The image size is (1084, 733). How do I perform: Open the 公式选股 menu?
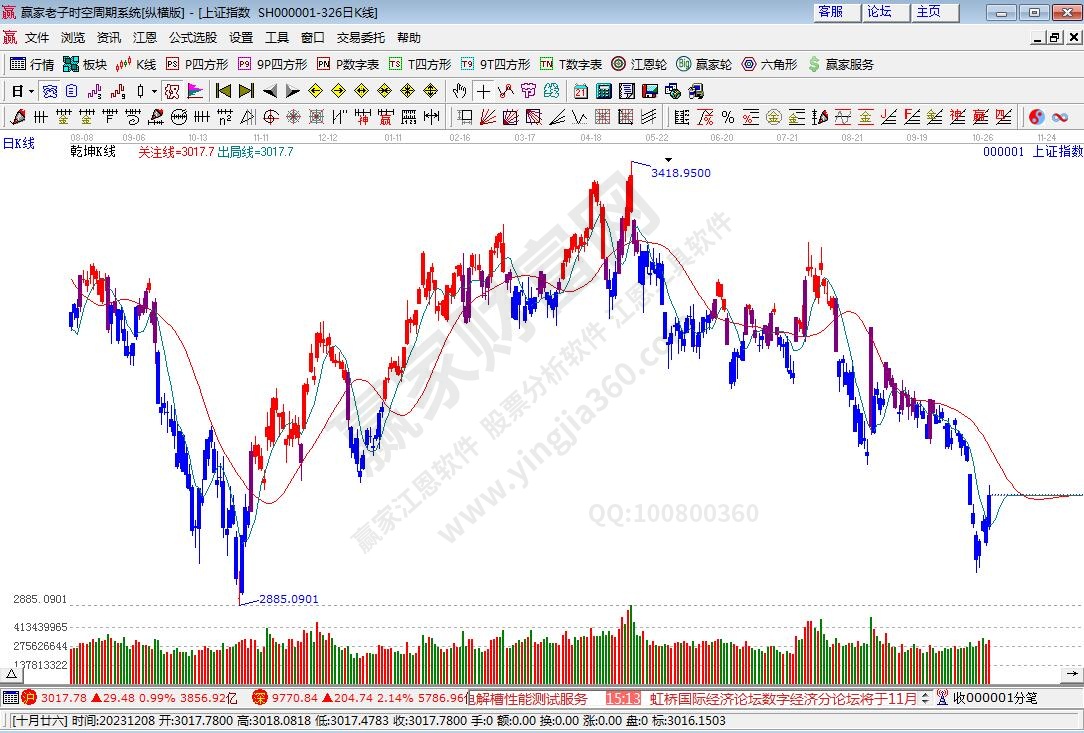pyautogui.click(x=192, y=38)
